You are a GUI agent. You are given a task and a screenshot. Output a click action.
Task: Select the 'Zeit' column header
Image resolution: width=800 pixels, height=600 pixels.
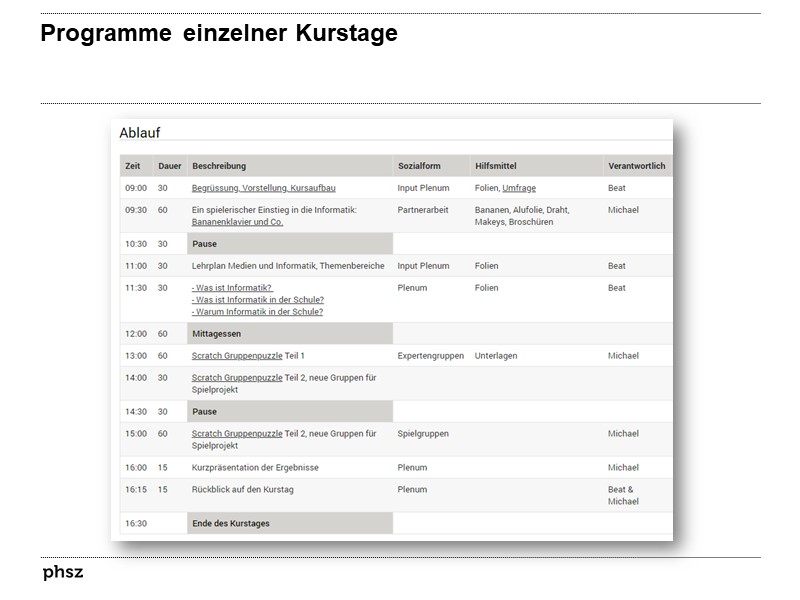133,165
